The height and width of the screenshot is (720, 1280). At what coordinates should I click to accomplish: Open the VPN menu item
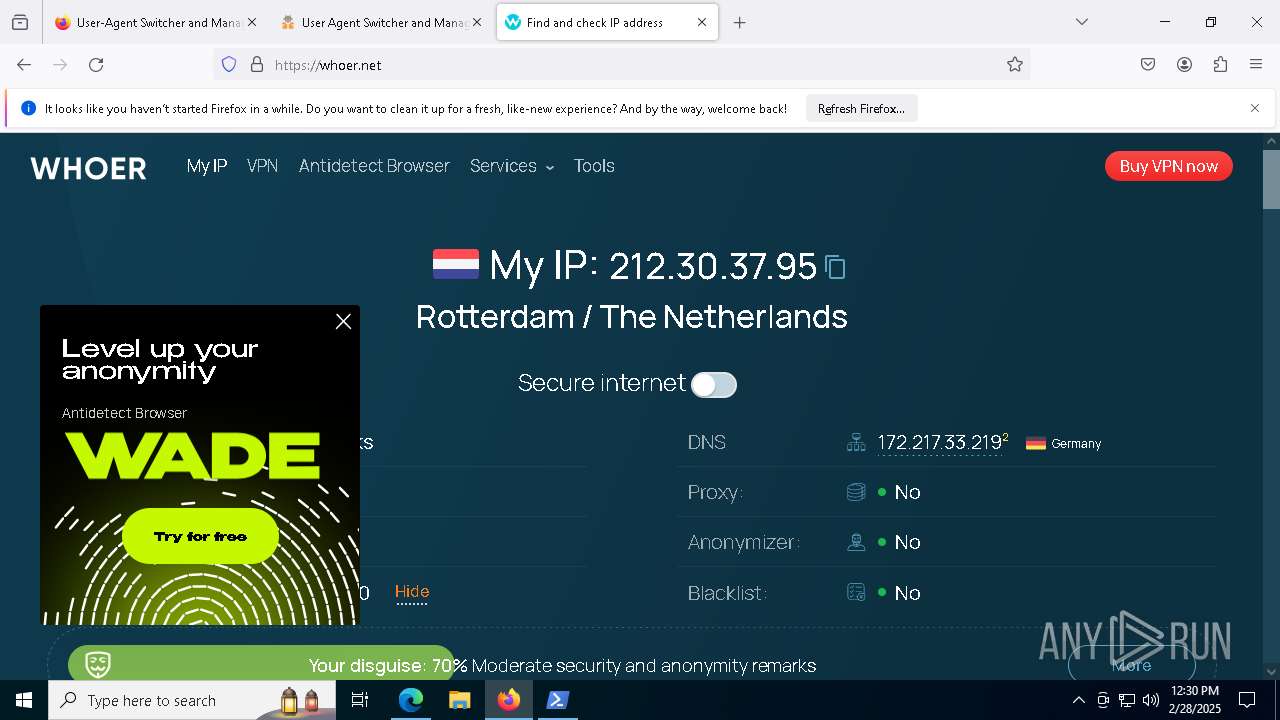pos(262,166)
